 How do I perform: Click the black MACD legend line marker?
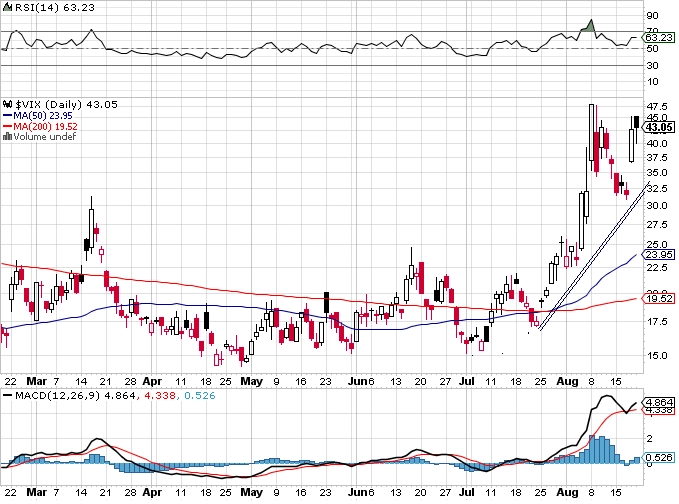7,395
